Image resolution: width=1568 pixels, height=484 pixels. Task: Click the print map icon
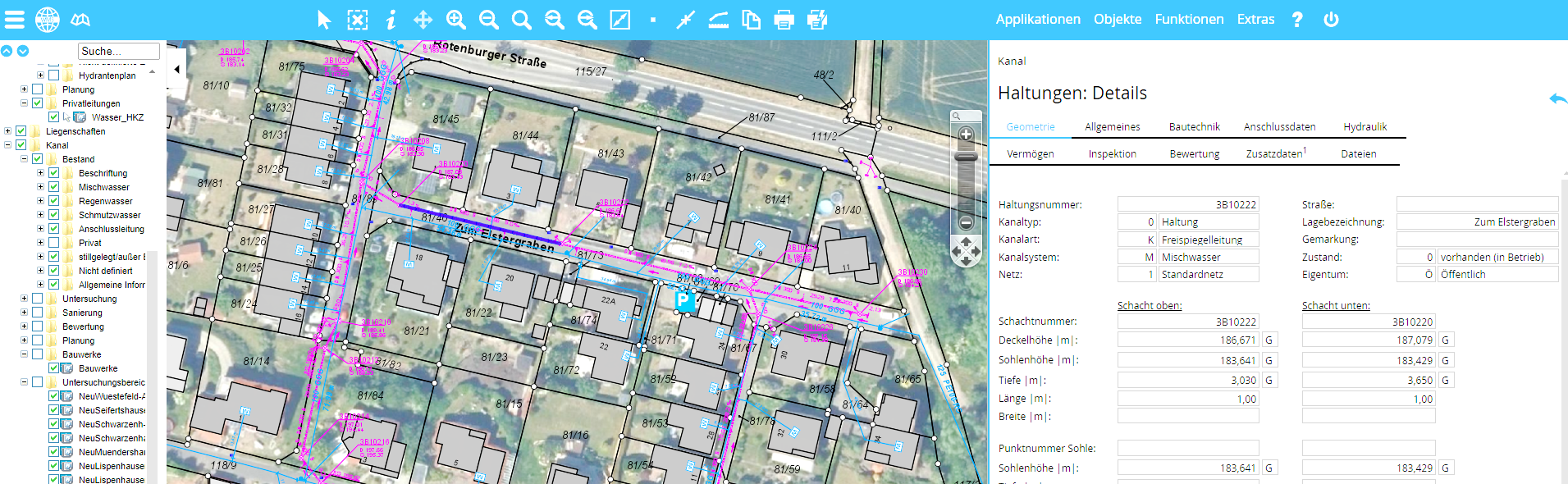tap(784, 20)
